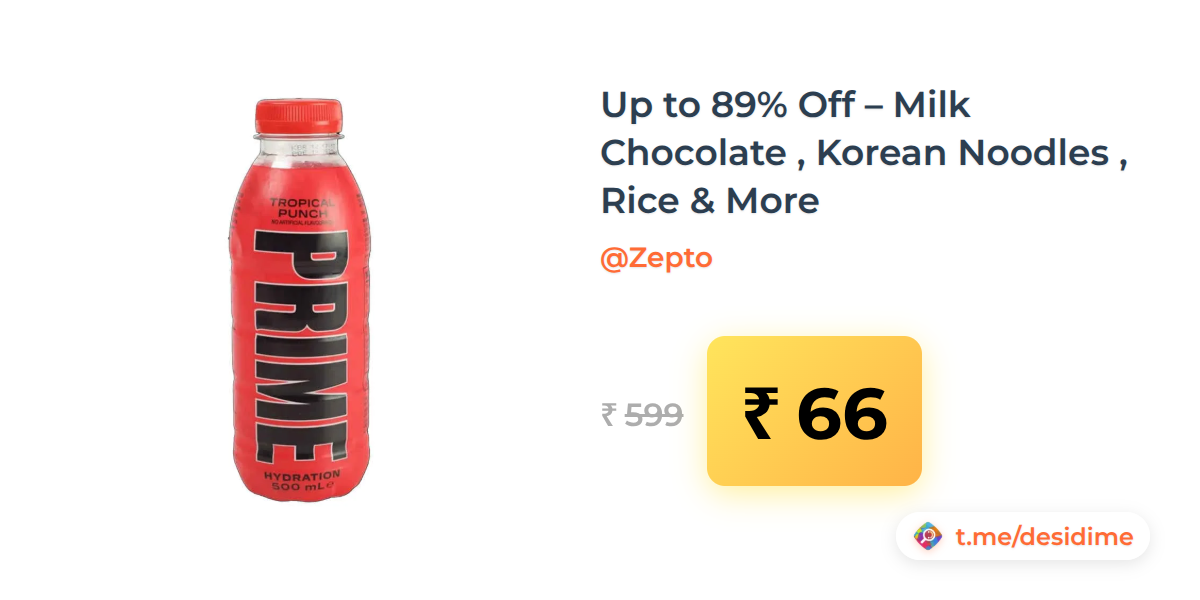Click 'Milk' at end of title's first line

(x=932, y=105)
